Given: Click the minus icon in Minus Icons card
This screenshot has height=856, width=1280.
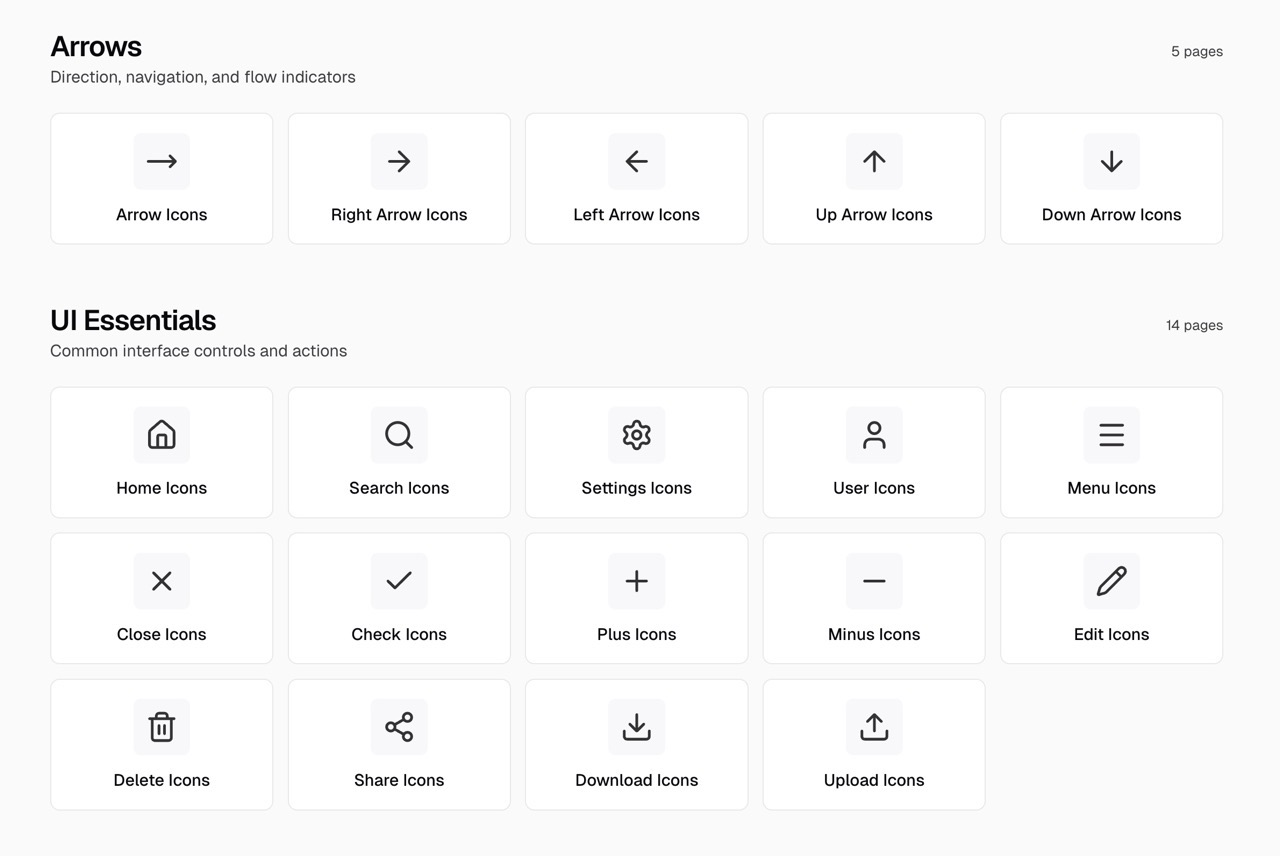Looking at the screenshot, I should pos(874,581).
